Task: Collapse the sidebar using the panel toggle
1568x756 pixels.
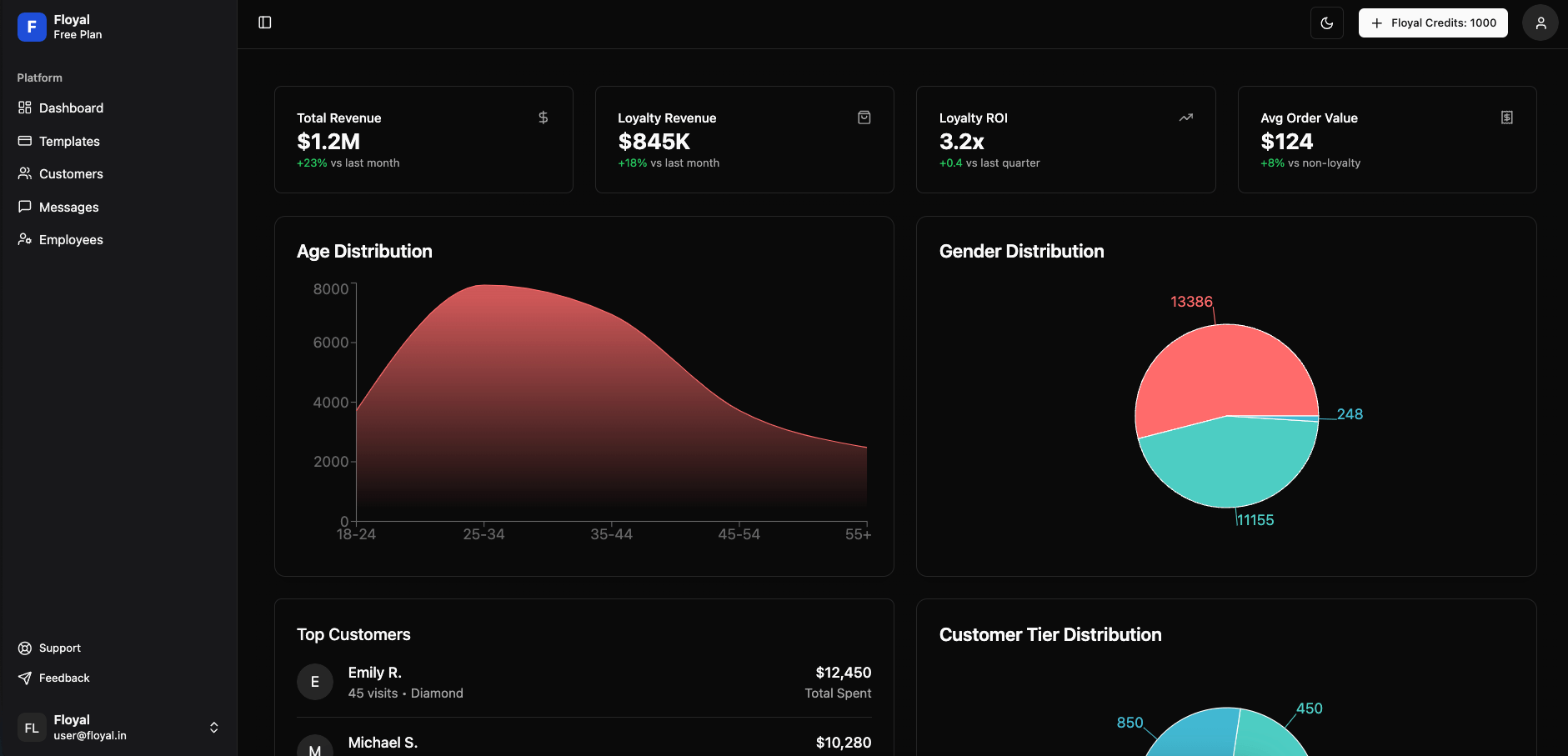Action: point(265,22)
